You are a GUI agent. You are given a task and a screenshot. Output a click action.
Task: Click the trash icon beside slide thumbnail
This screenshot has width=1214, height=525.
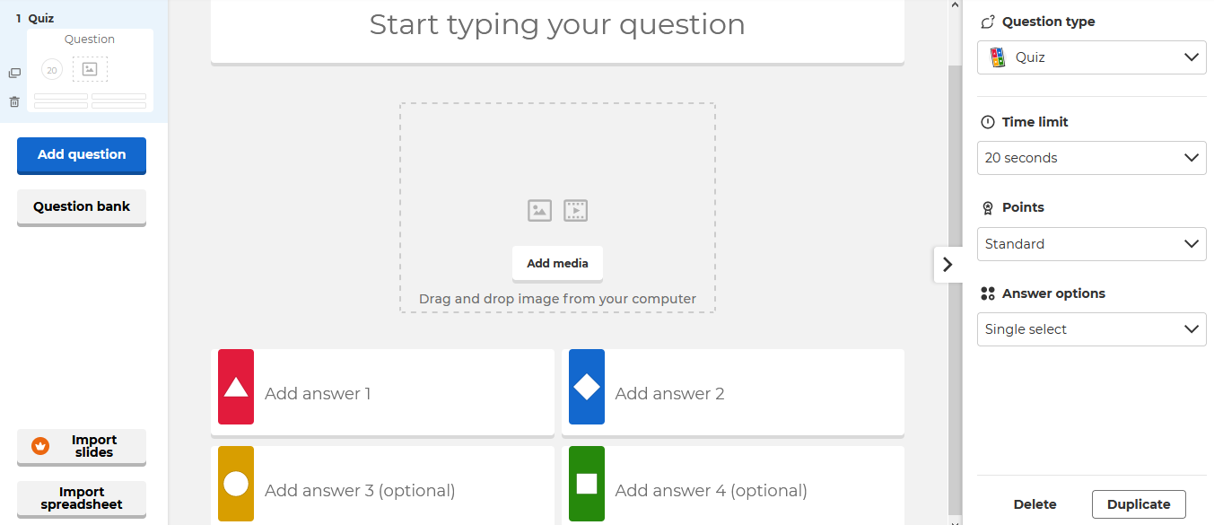click(14, 102)
